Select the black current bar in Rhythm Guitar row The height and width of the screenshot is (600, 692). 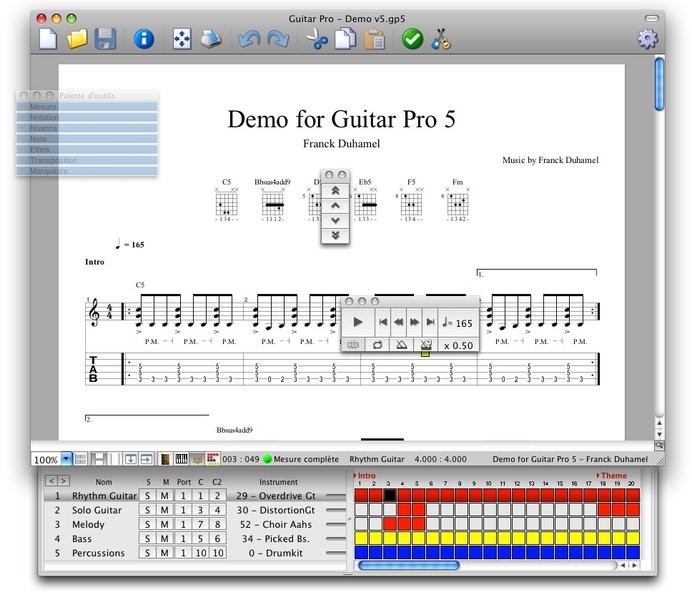tap(390, 495)
